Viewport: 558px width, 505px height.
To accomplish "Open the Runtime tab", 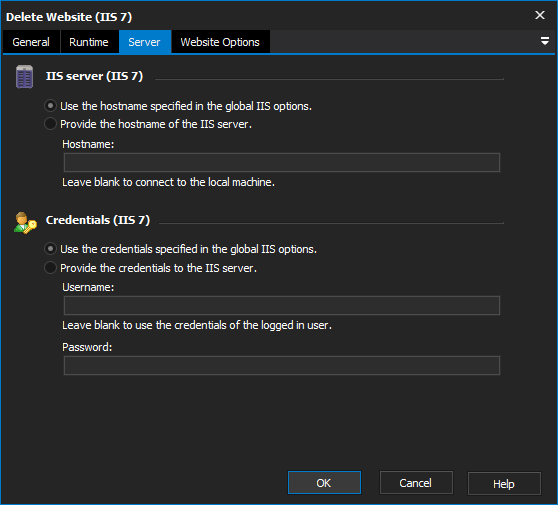I will pyautogui.click(x=89, y=42).
